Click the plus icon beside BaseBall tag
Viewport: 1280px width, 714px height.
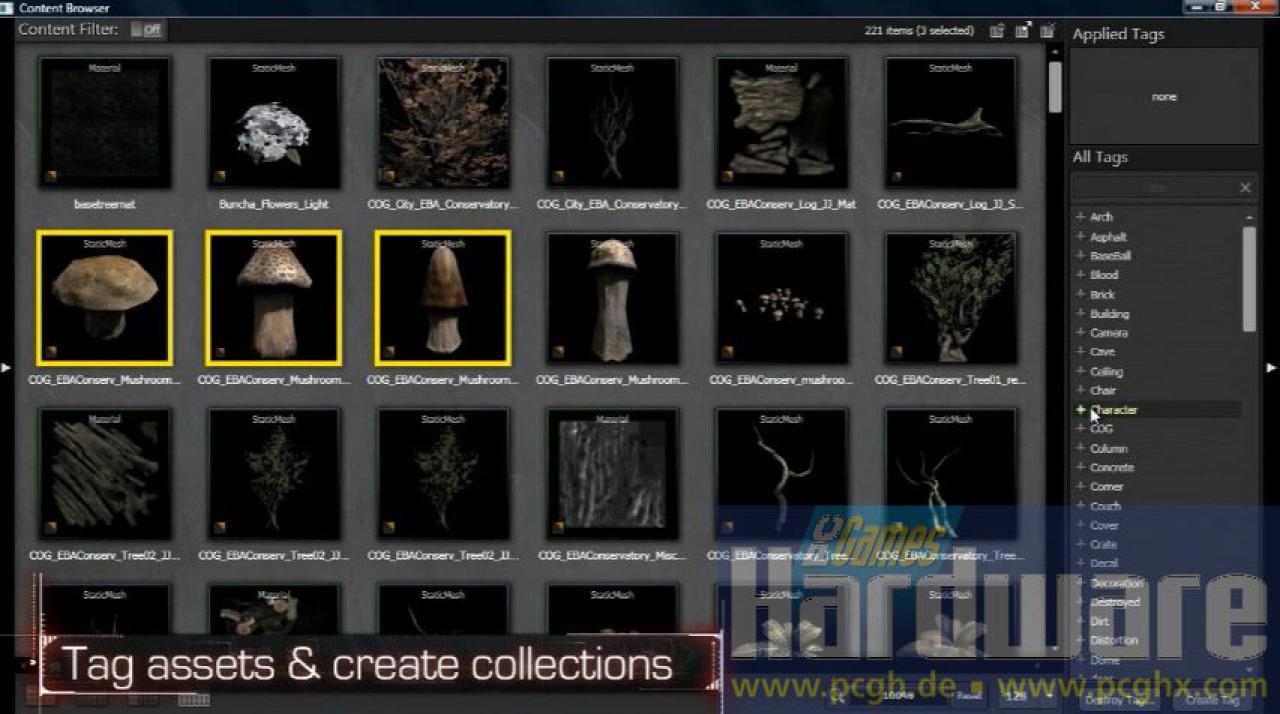pos(1080,256)
